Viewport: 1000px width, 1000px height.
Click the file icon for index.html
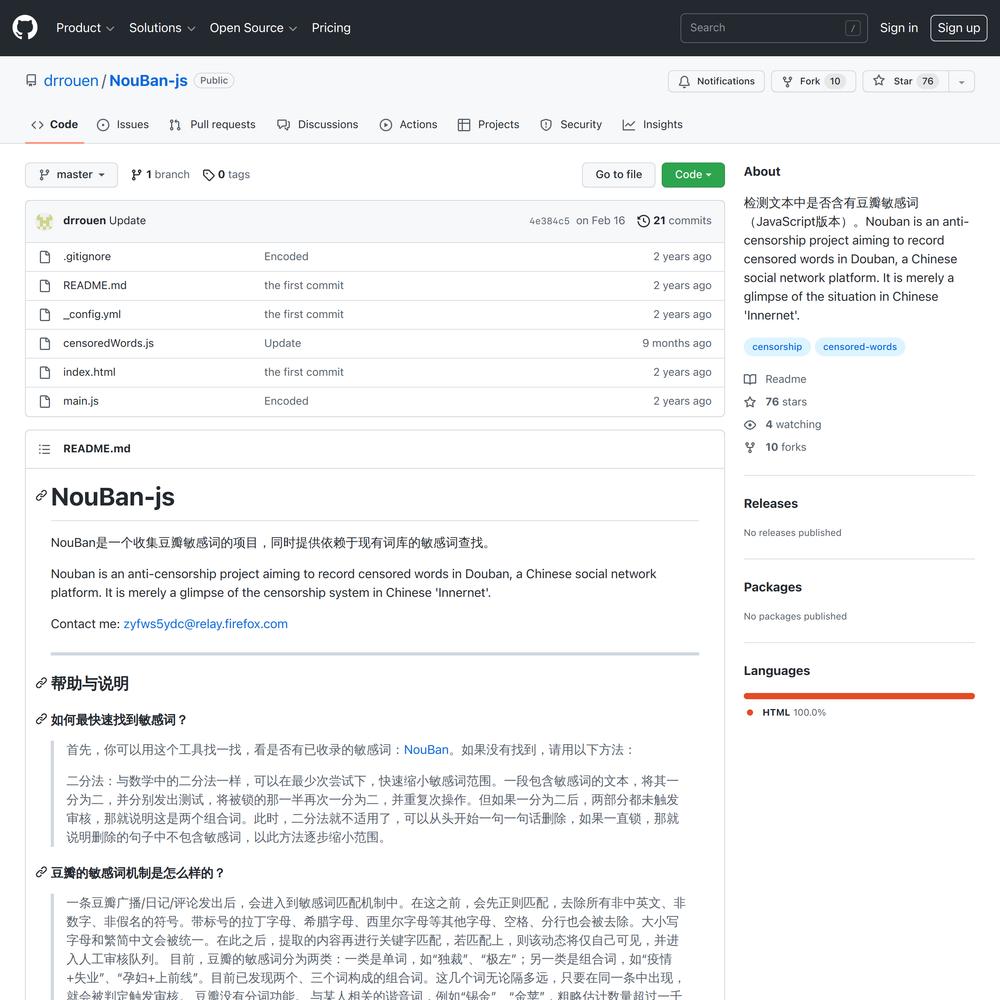click(x=45, y=372)
